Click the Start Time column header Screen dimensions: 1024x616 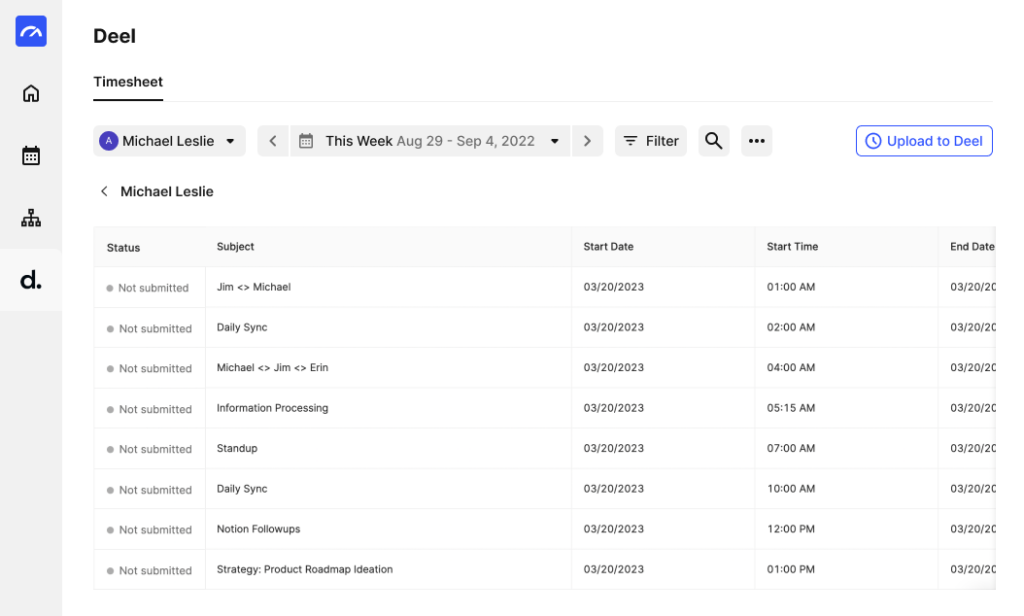792,247
